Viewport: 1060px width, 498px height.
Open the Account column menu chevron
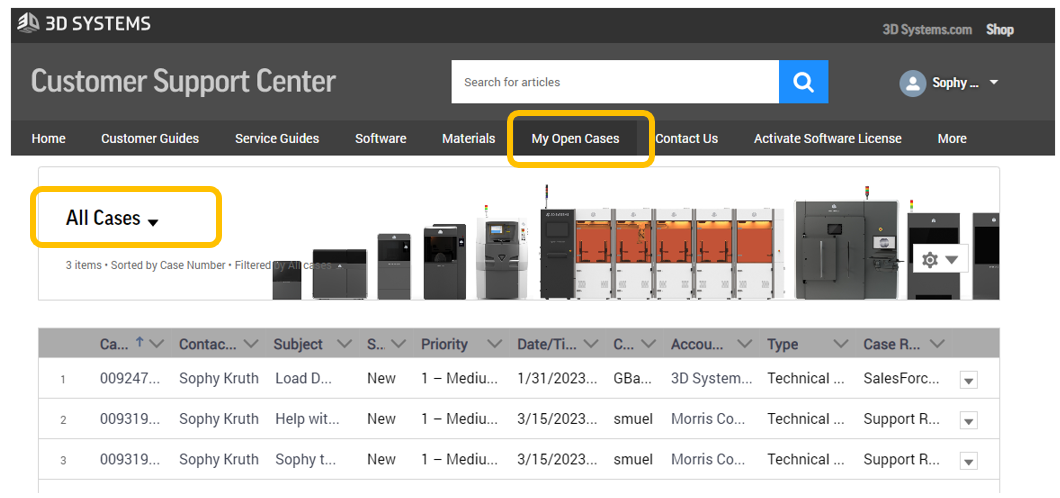pyautogui.click(x=744, y=344)
